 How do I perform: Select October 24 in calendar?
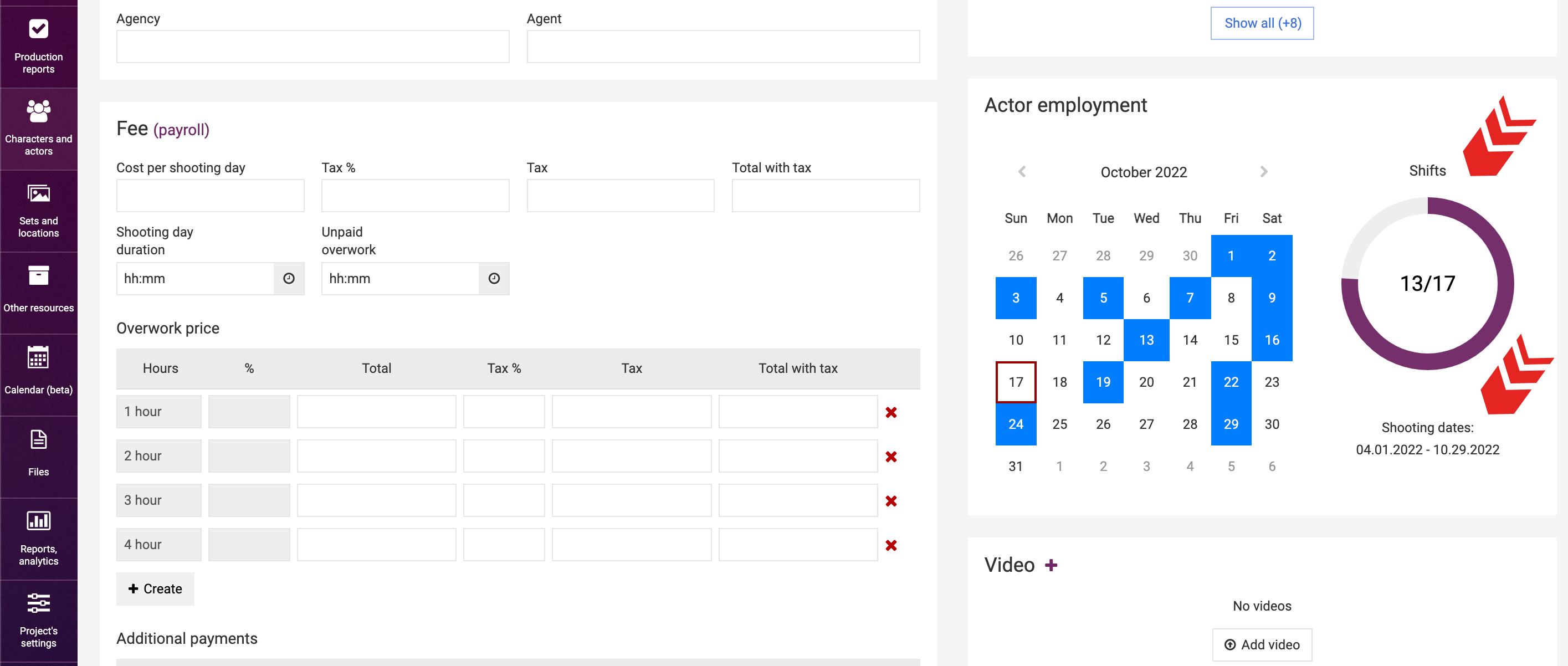tap(1016, 424)
